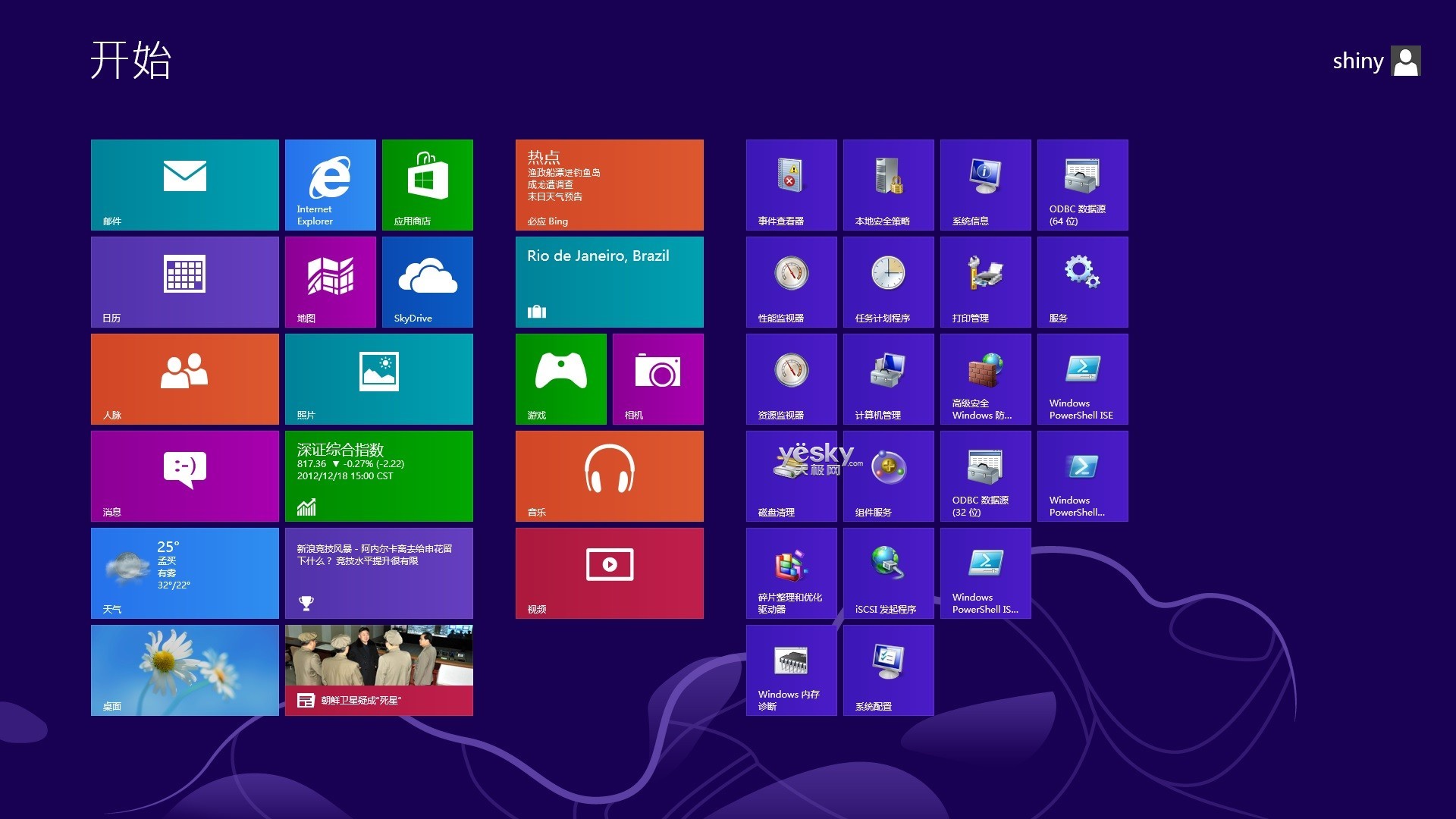This screenshot has height=819, width=1456.
Task: Launch Windows PowerShell ISE tile
Action: (1082, 378)
